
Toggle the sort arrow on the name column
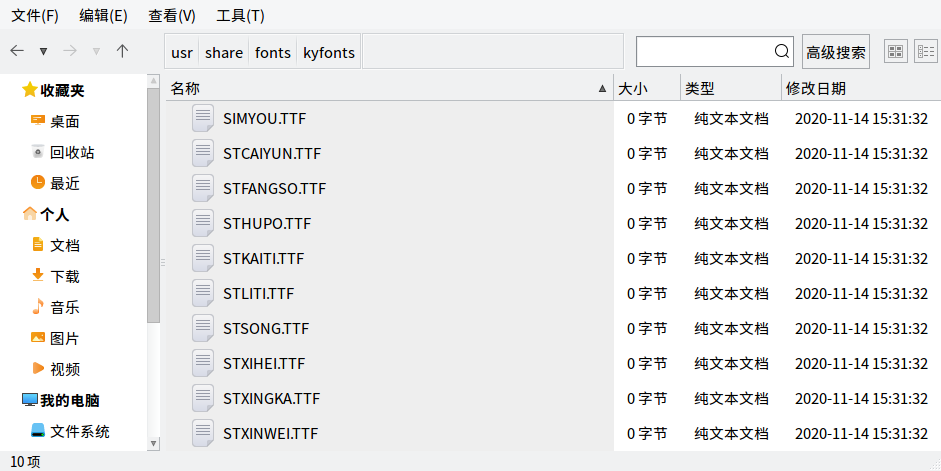click(x=602, y=89)
